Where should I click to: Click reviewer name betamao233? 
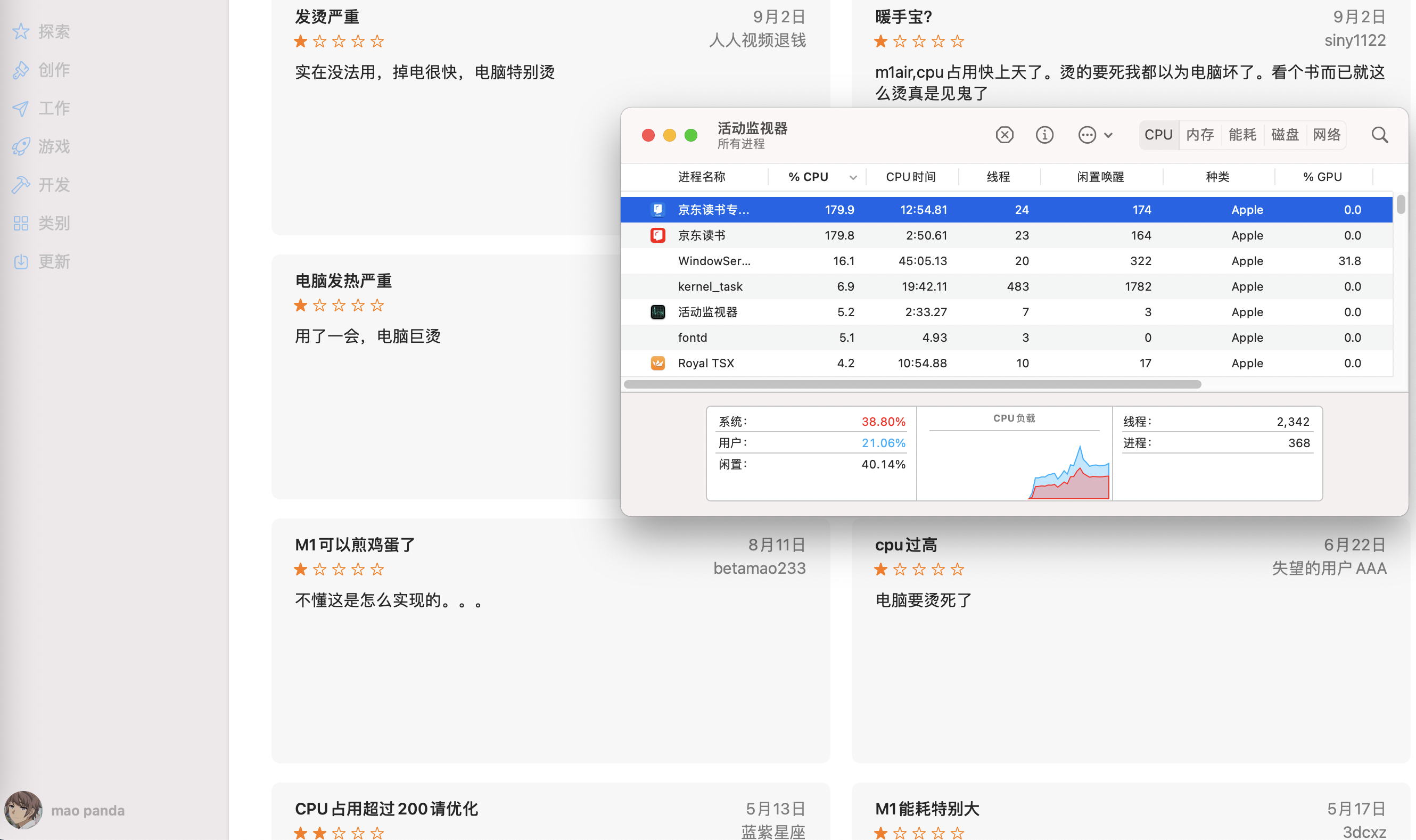pyautogui.click(x=760, y=569)
